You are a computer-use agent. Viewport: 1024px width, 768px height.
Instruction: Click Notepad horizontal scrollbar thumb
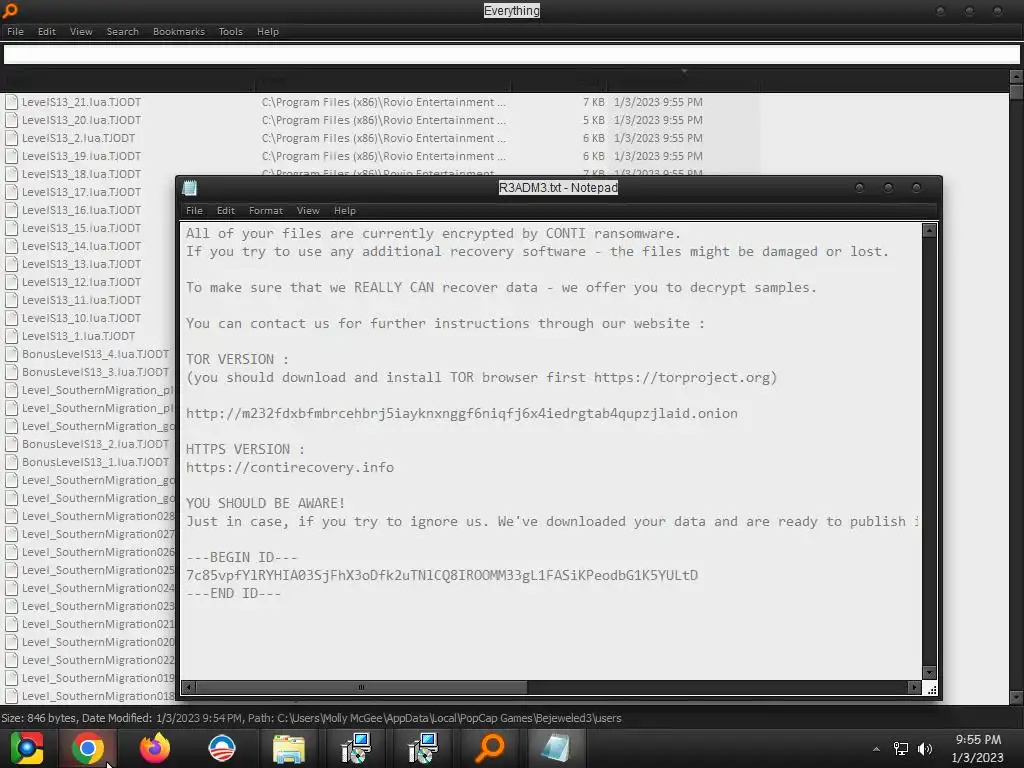click(x=361, y=687)
